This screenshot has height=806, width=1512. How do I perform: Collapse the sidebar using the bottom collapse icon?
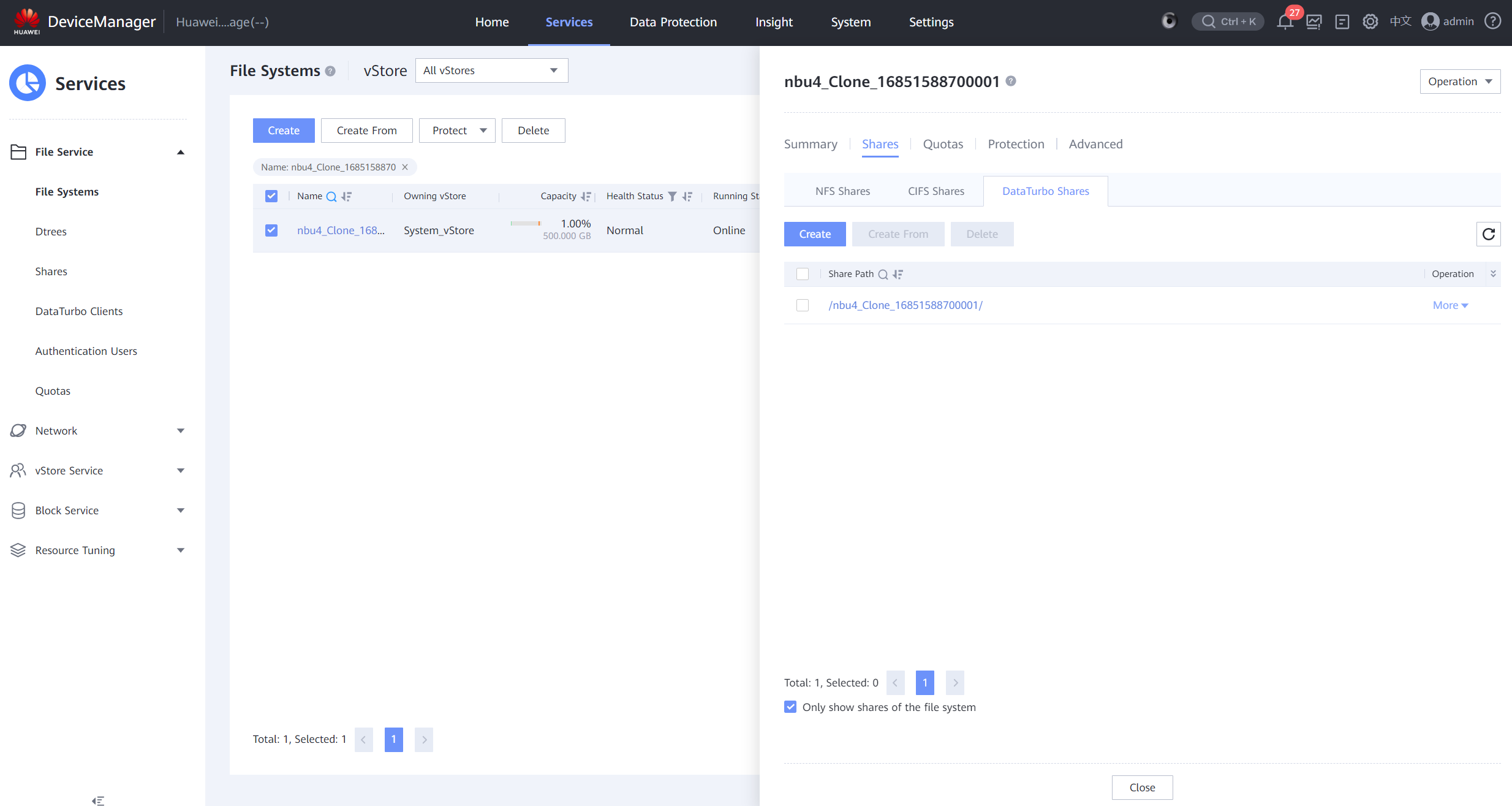(98, 800)
